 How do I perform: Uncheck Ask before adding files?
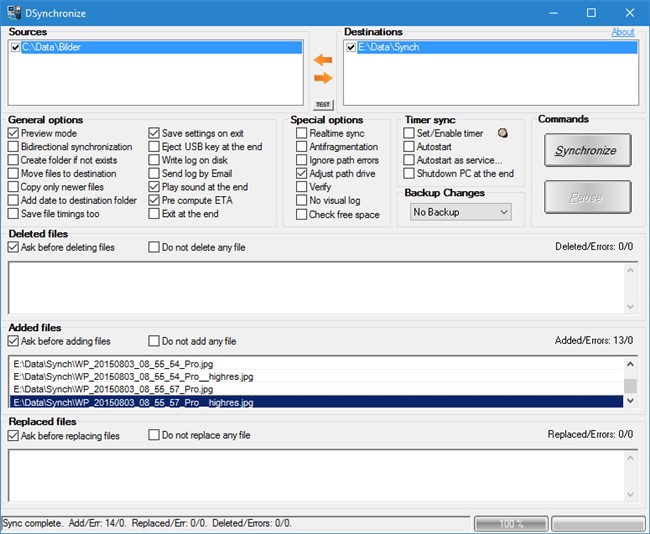click(13, 341)
